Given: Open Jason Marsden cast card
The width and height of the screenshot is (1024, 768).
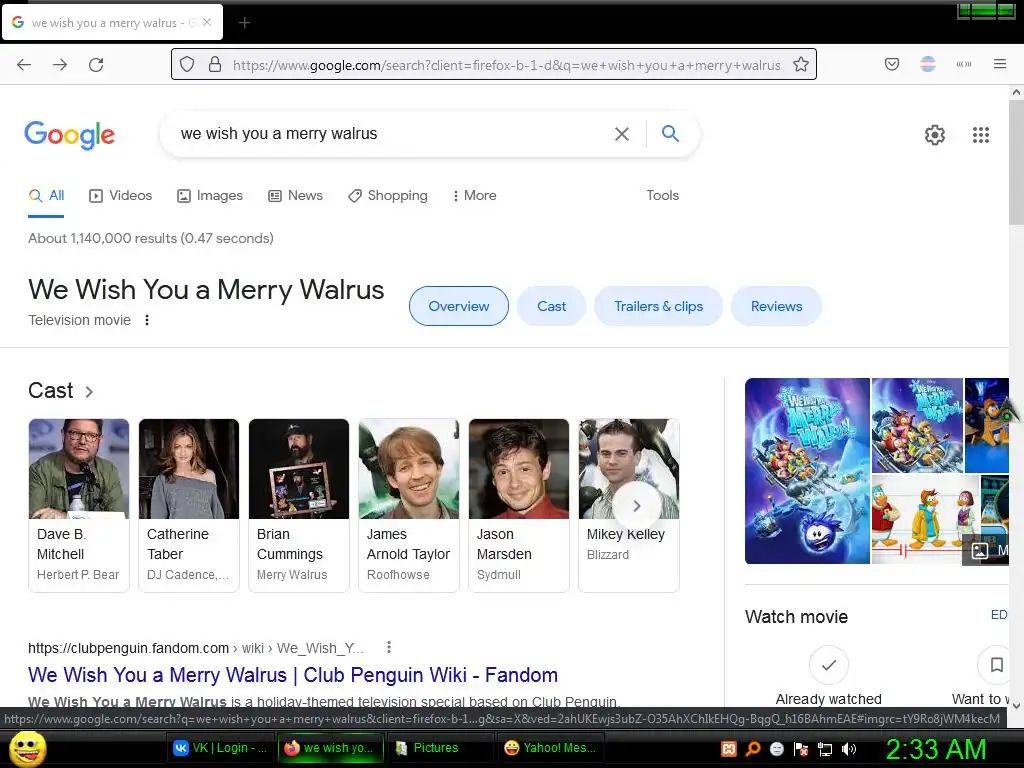Looking at the screenshot, I should [x=519, y=505].
